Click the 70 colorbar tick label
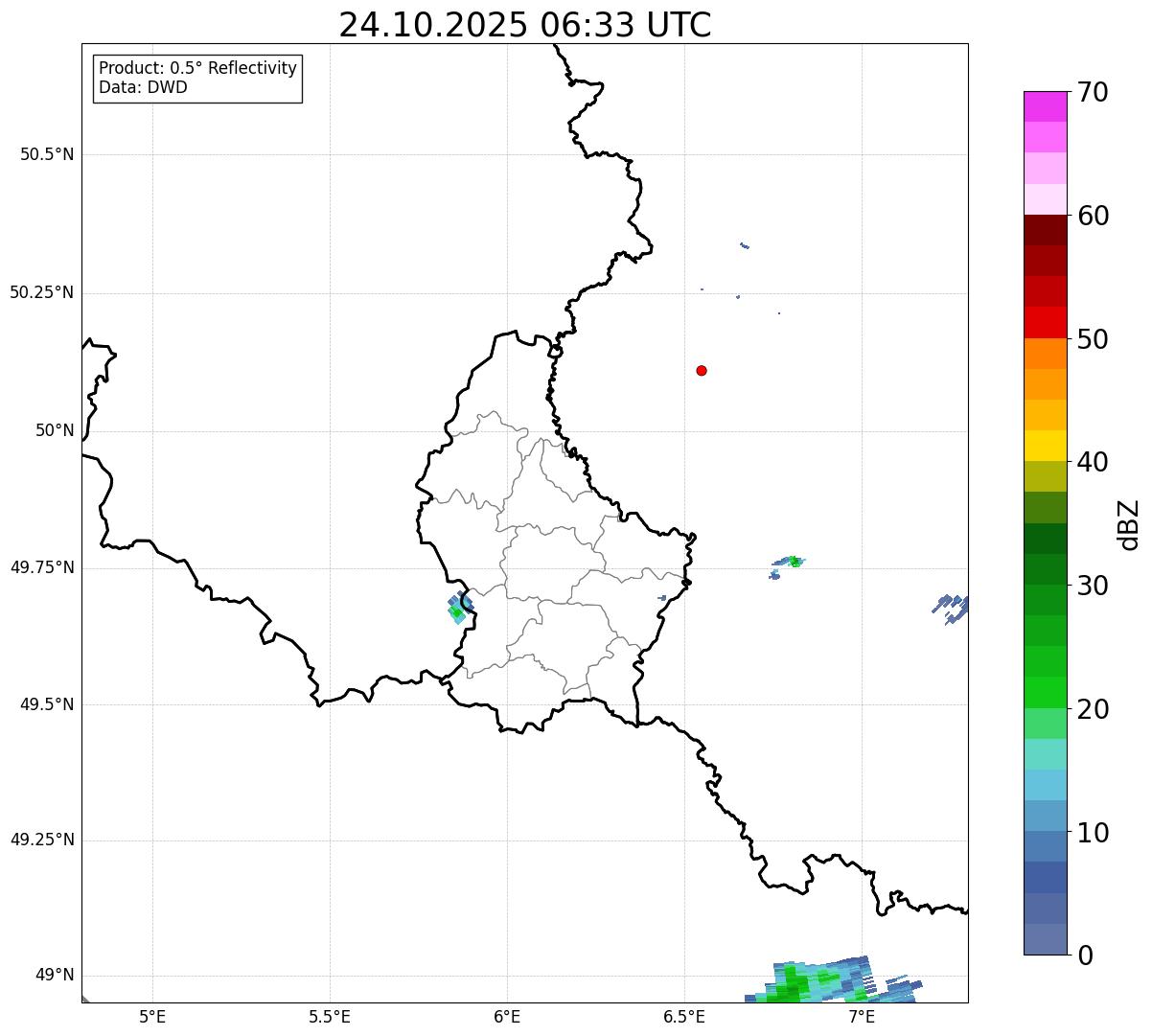Image resolution: width=1152 pixels, height=1036 pixels. [x=1093, y=93]
